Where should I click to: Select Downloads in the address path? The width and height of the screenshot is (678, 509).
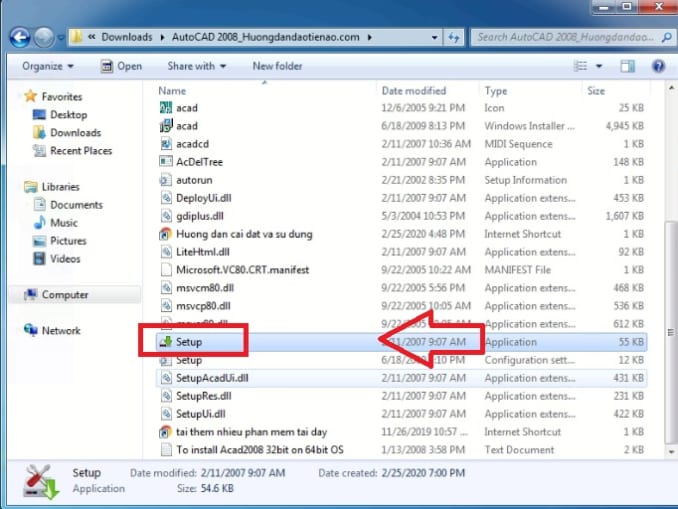127,37
